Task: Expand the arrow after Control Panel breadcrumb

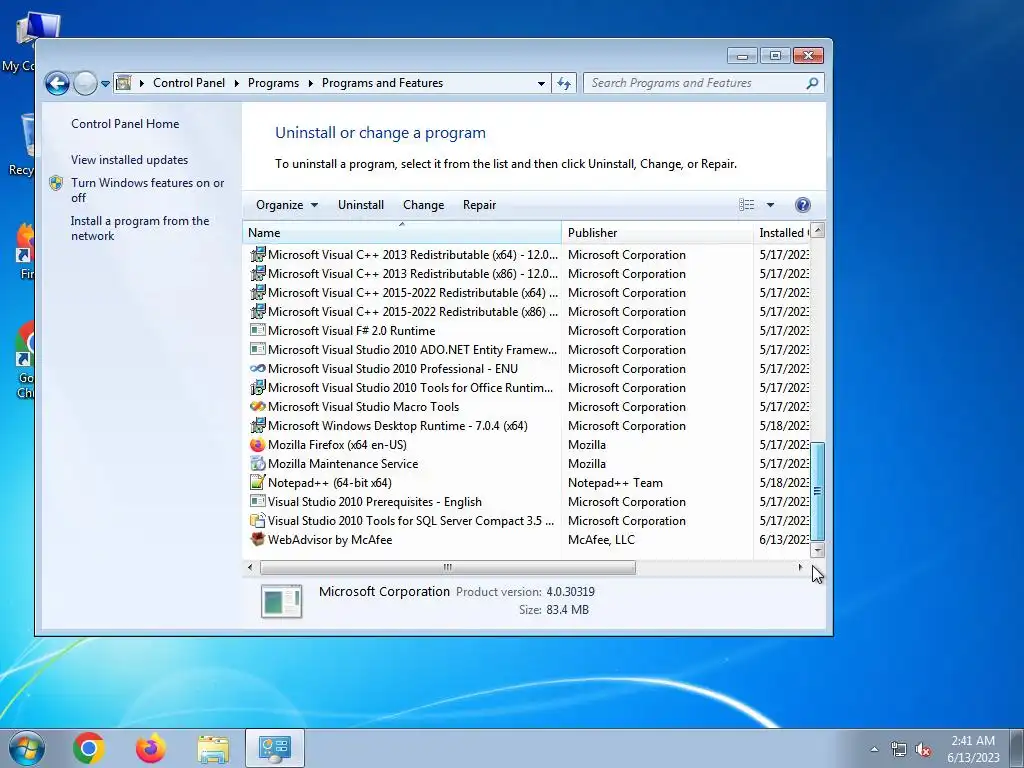Action: (236, 83)
